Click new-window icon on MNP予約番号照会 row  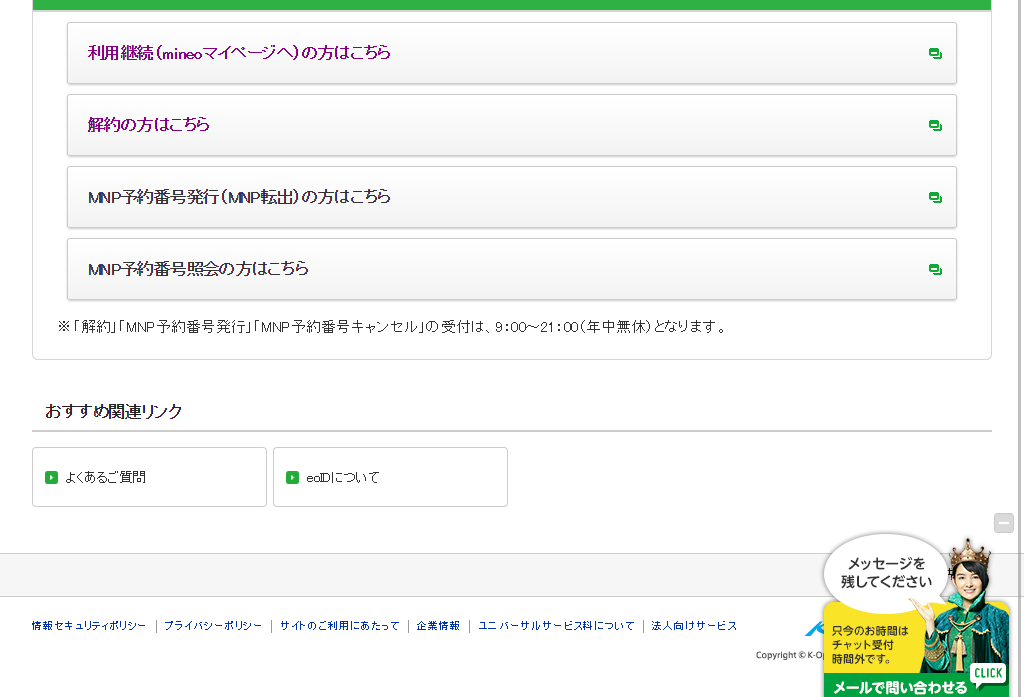click(935, 269)
